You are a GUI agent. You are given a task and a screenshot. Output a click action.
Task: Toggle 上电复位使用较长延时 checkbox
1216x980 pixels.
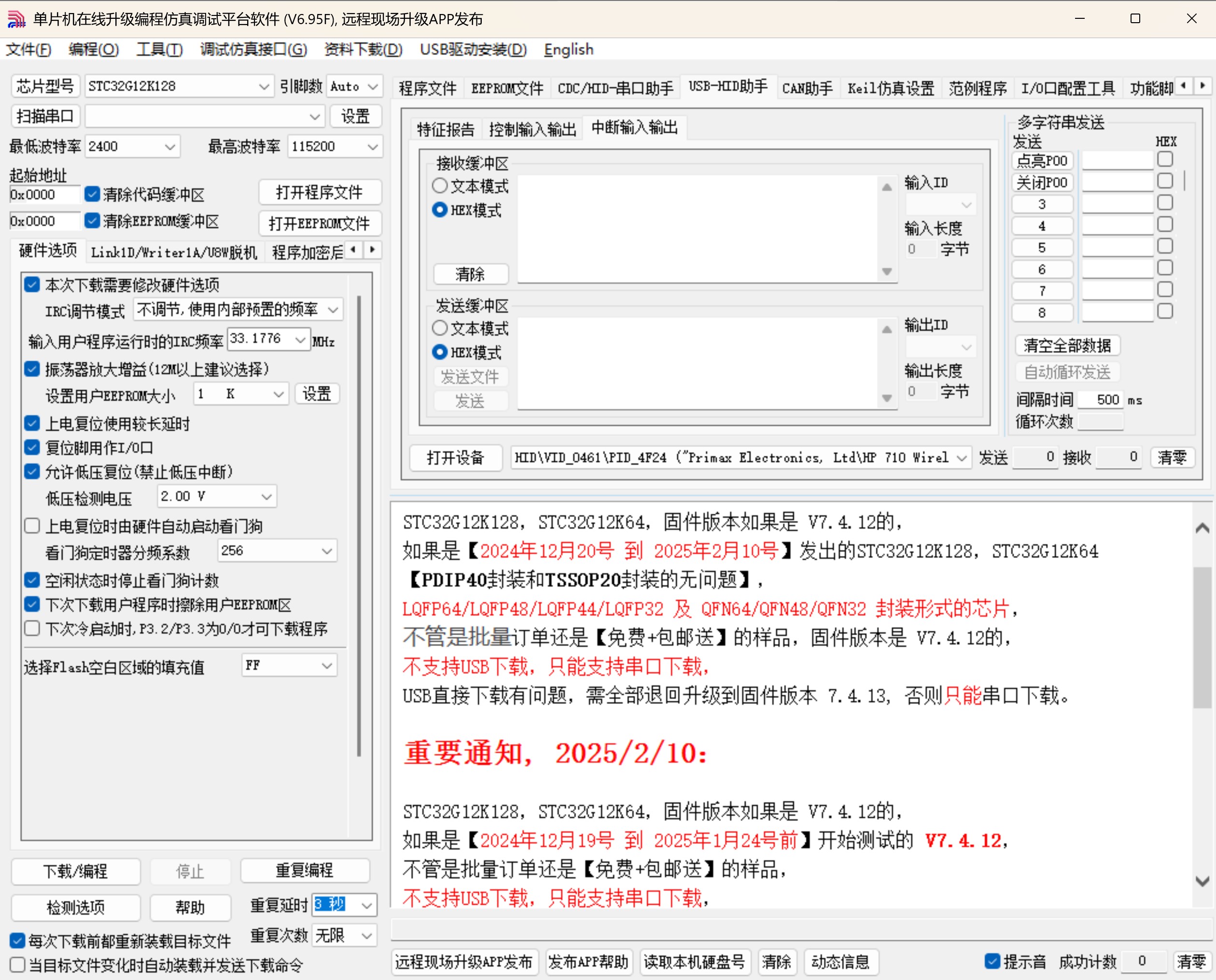32,423
